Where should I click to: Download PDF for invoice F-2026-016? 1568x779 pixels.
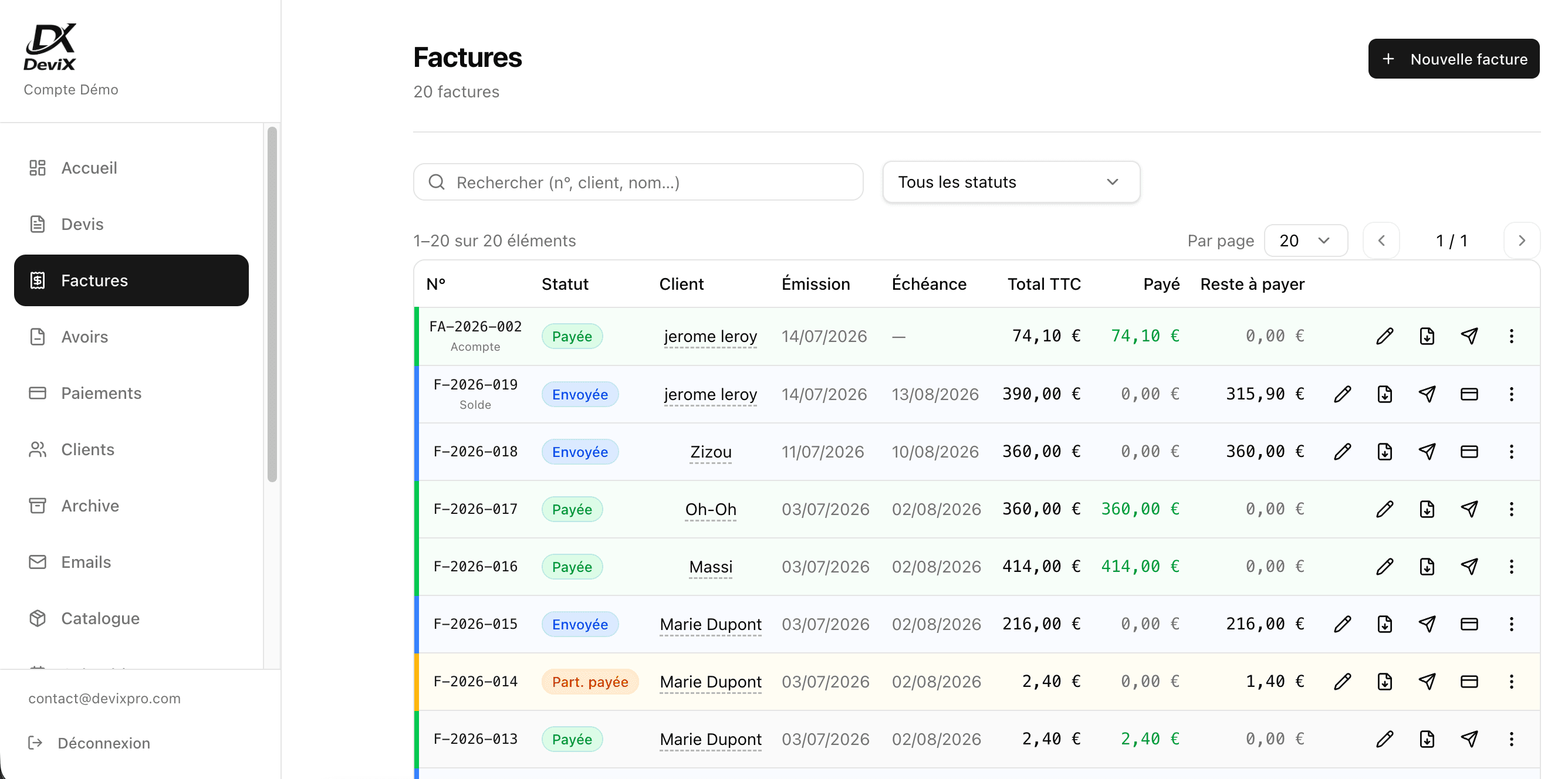(x=1427, y=567)
